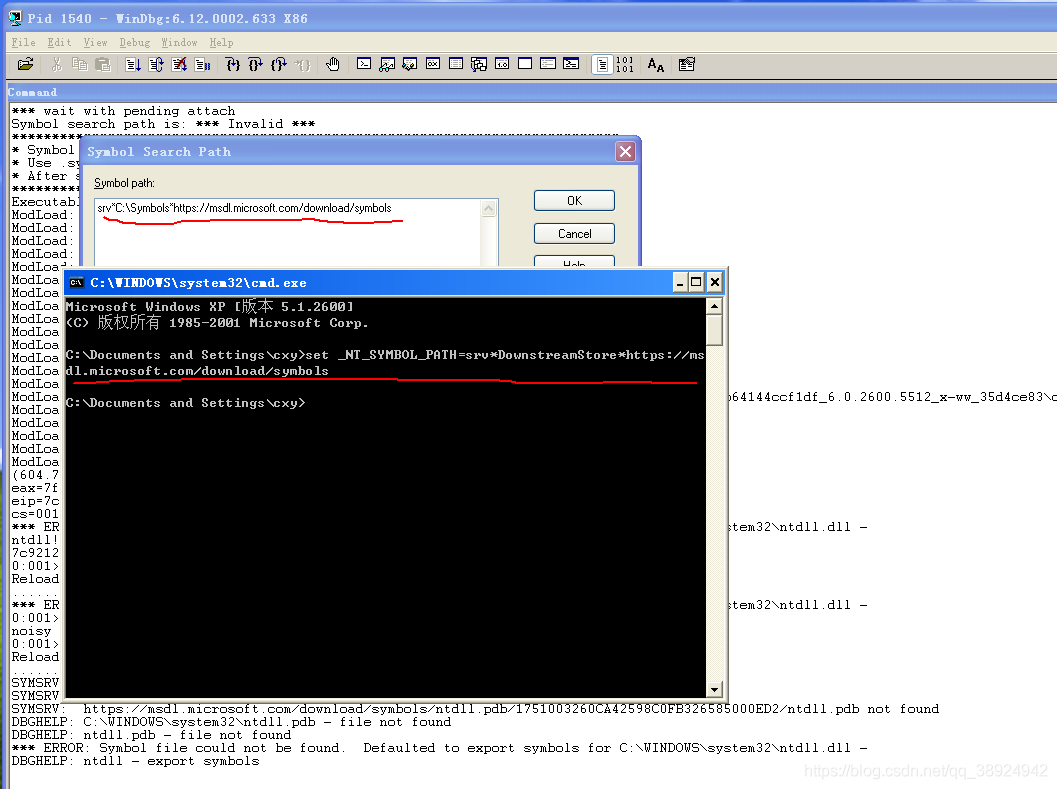Toggle Source mode on icon
The height and width of the screenshot is (789, 1057).
[602, 64]
